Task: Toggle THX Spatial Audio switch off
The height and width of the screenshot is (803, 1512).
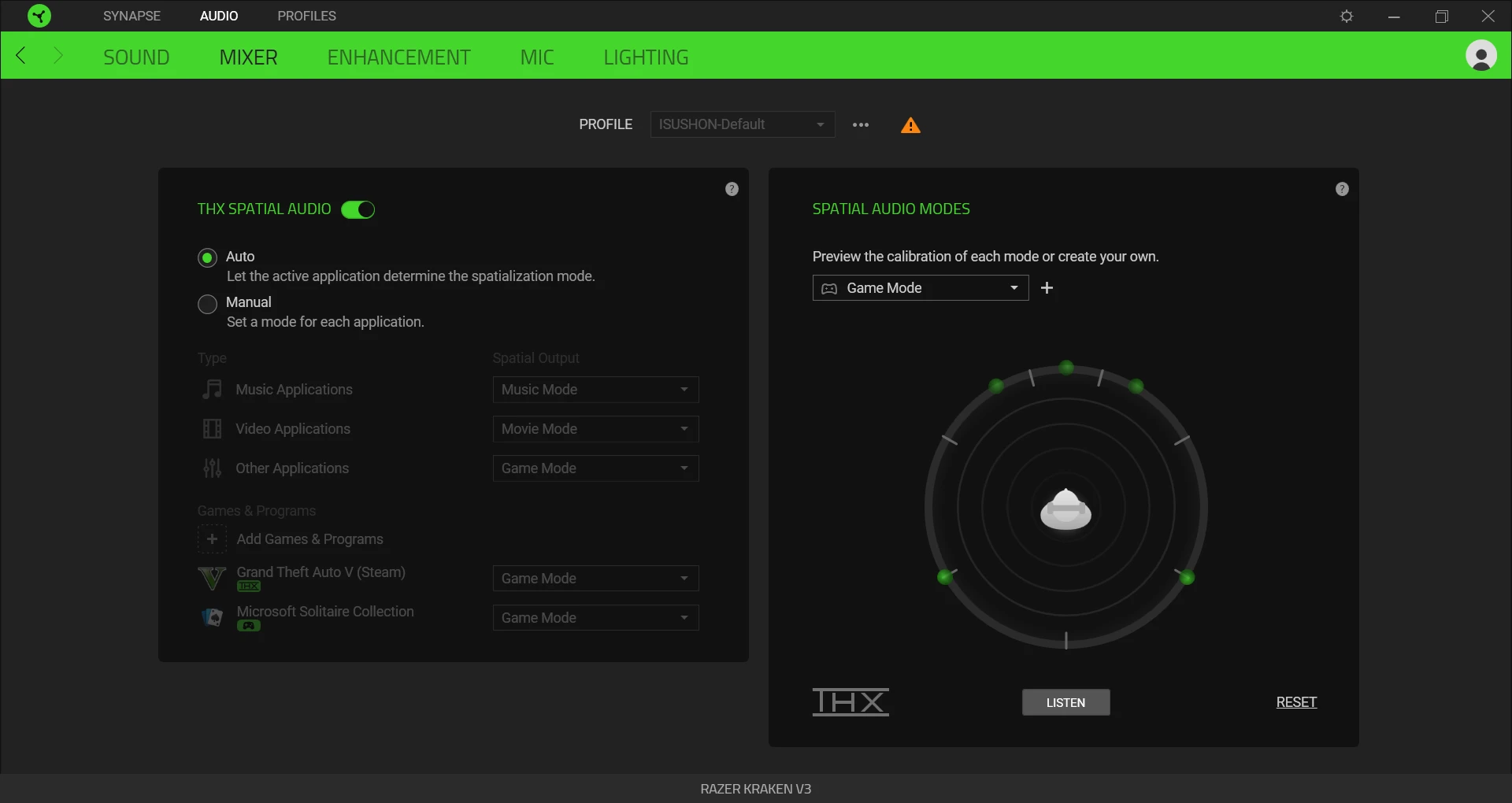Action: click(x=358, y=209)
